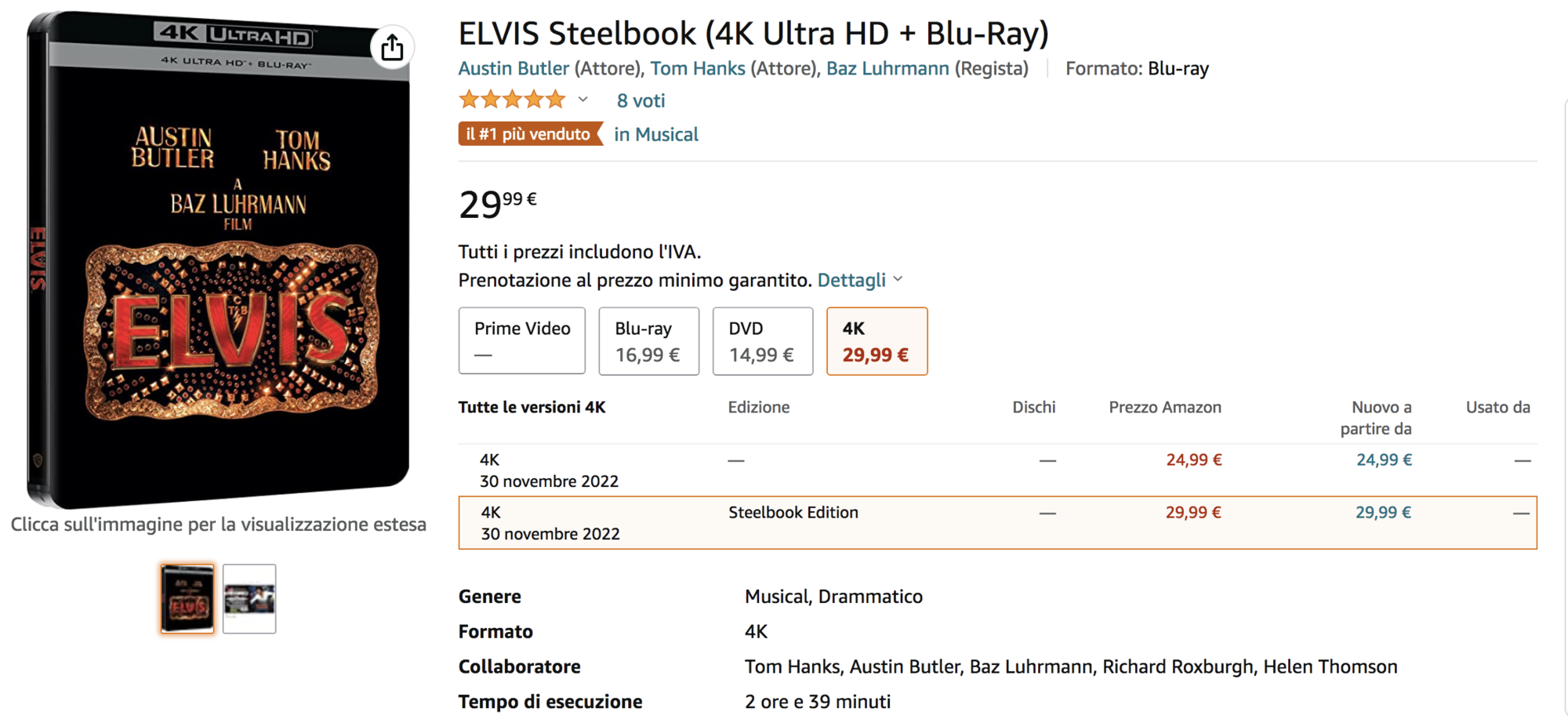Image resolution: width=1568 pixels, height=719 pixels.
Task: Click the #1 più venduto badge
Action: 530,134
